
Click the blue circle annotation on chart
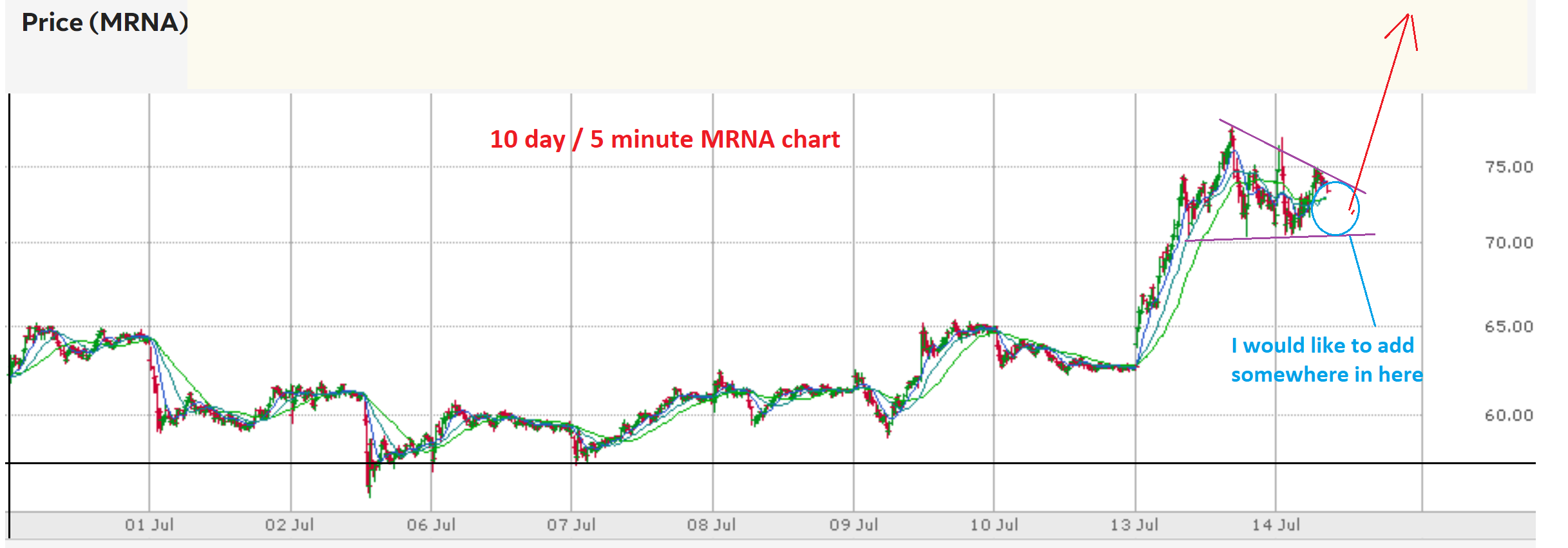(1335, 208)
